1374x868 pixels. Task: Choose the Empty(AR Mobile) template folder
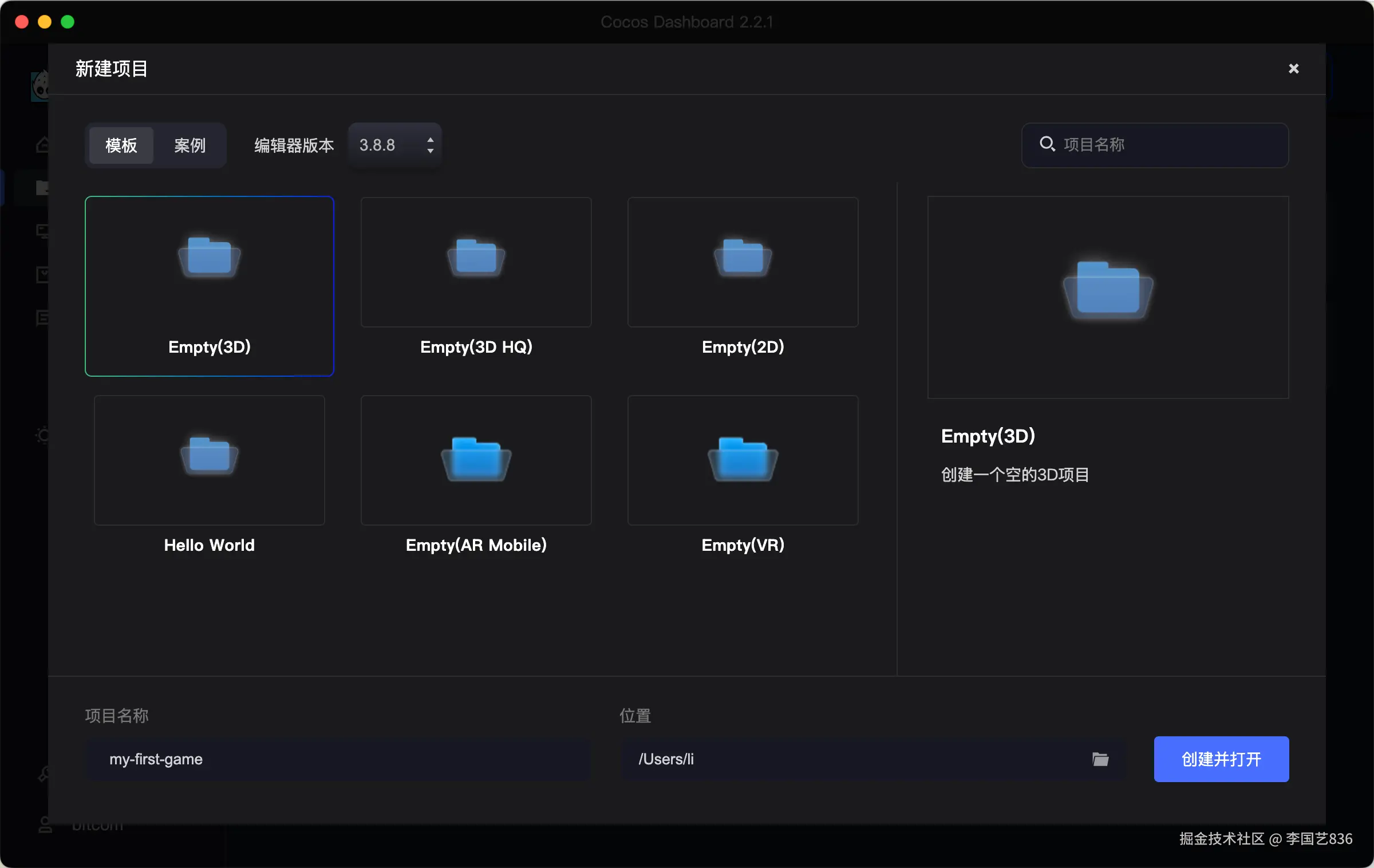pos(476,459)
